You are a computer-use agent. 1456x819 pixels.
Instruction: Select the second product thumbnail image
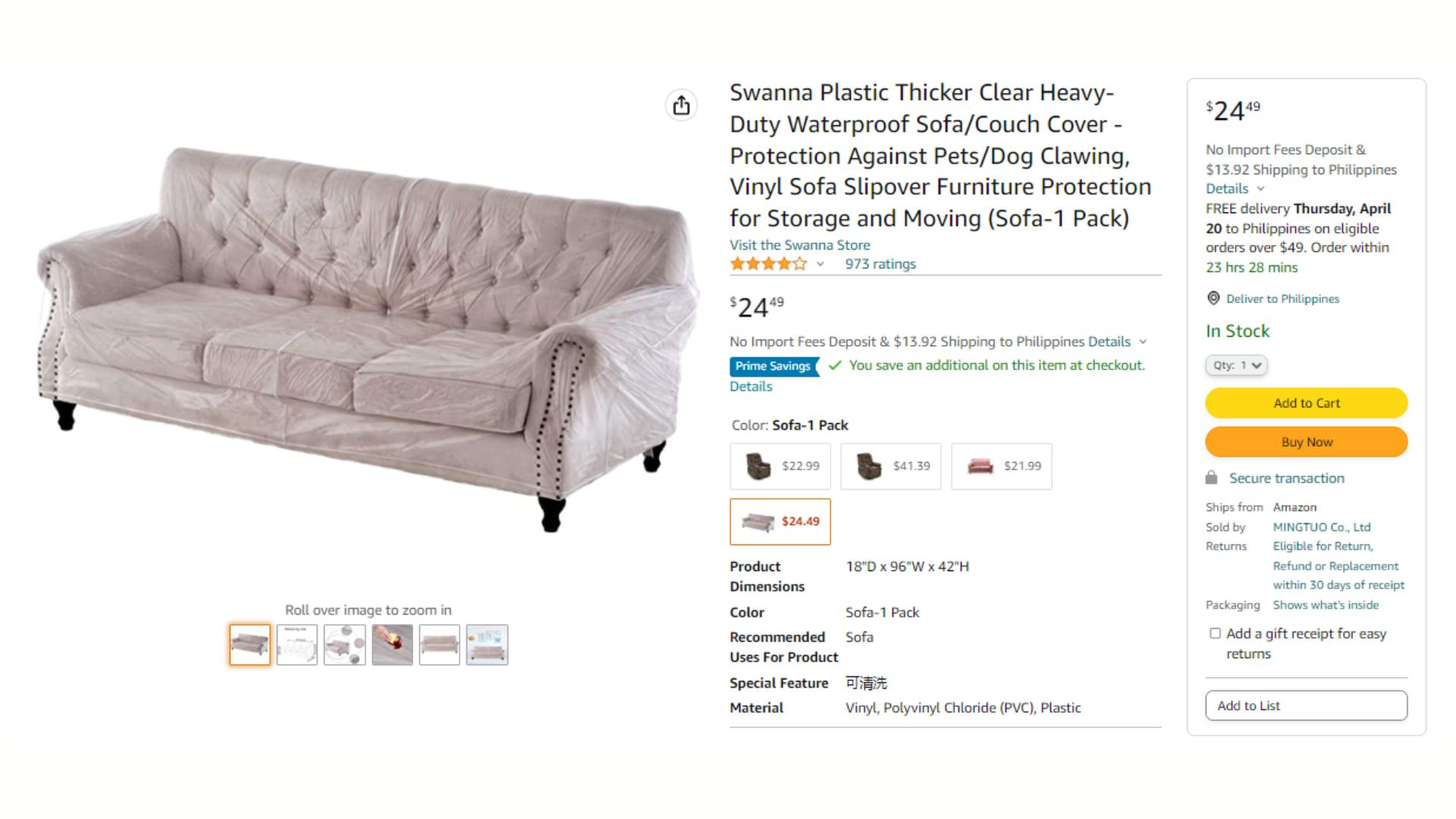[x=297, y=645]
